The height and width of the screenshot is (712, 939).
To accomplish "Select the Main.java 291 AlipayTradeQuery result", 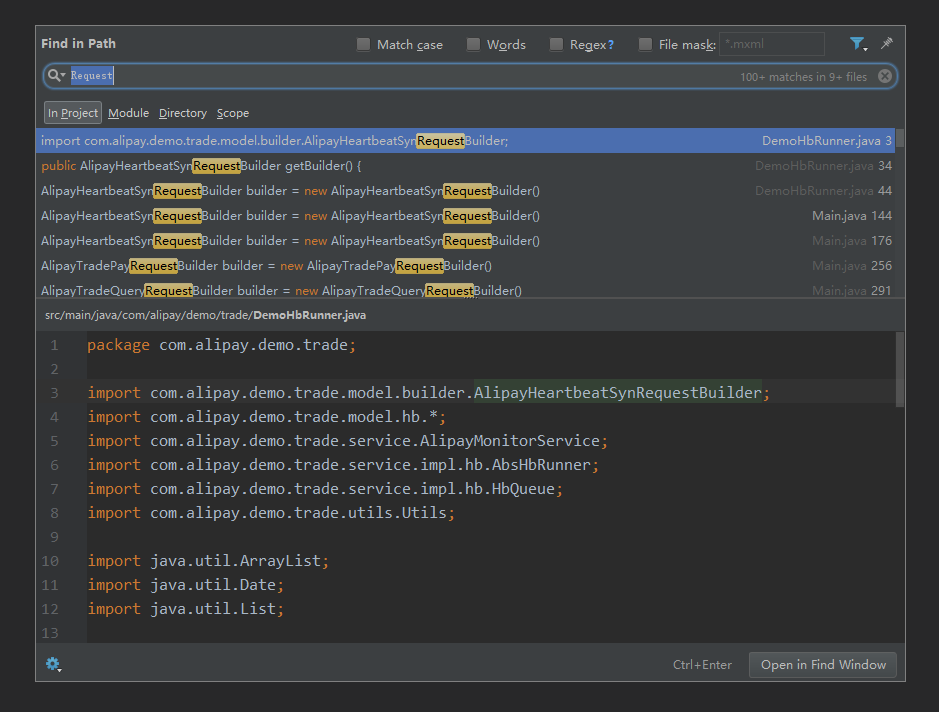I will click(x=465, y=290).
